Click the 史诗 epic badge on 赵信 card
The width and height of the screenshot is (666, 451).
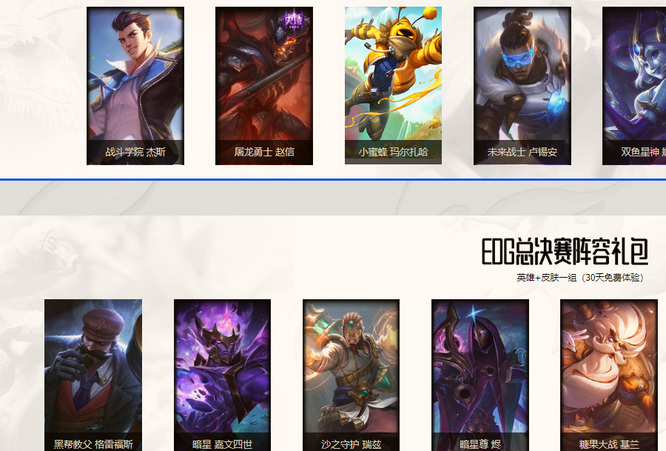[x=294, y=20]
